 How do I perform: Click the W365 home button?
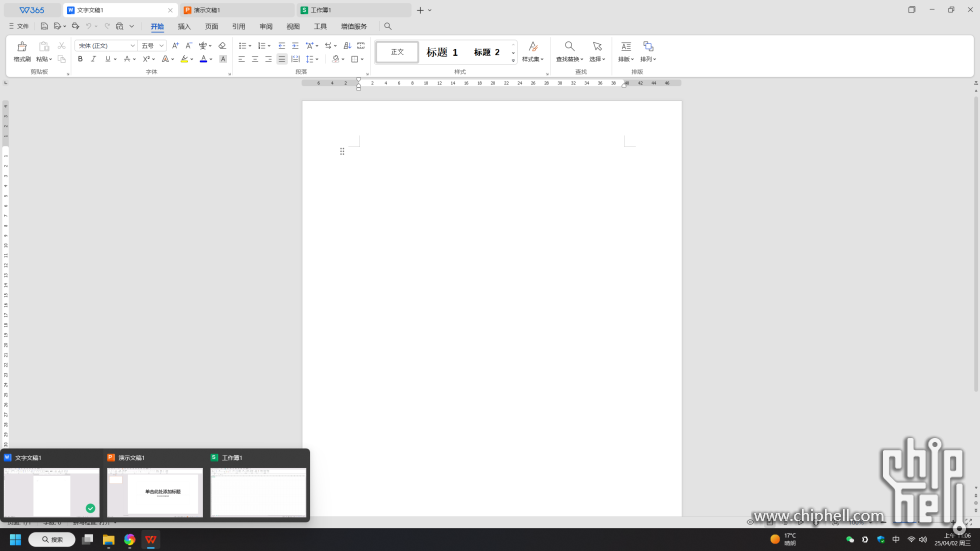(x=32, y=10)
